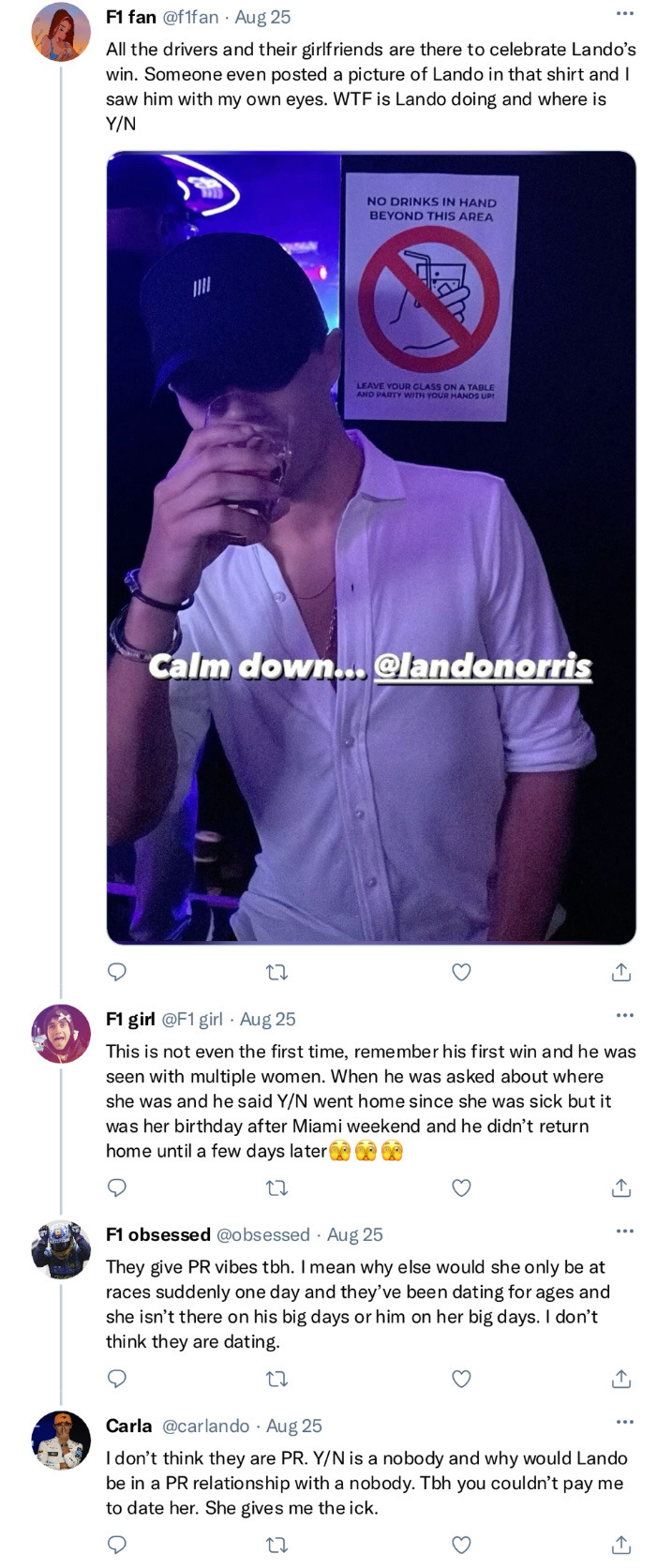
Task: Open the @carlando profile handle
Action: click(x=206, y=1426)
